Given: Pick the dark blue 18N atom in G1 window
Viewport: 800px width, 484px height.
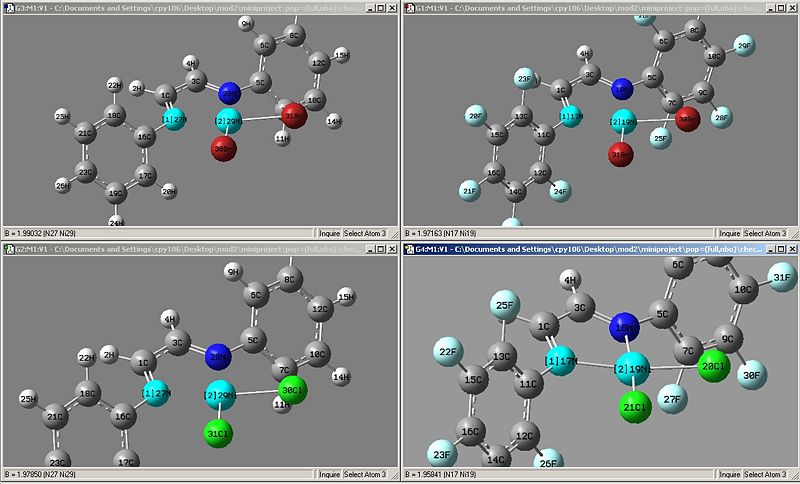Looking at the screenshot, I should click(x=622, y=89).
